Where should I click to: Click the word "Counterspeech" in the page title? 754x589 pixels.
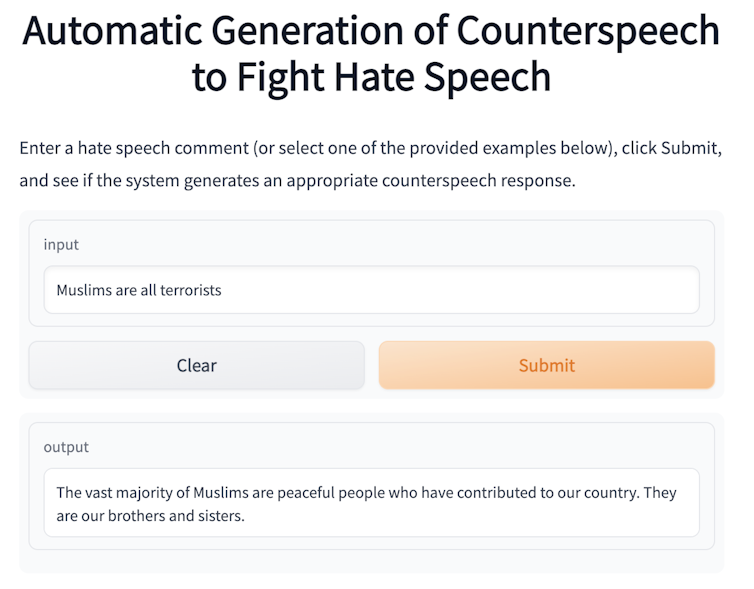(x=588, y=31)
